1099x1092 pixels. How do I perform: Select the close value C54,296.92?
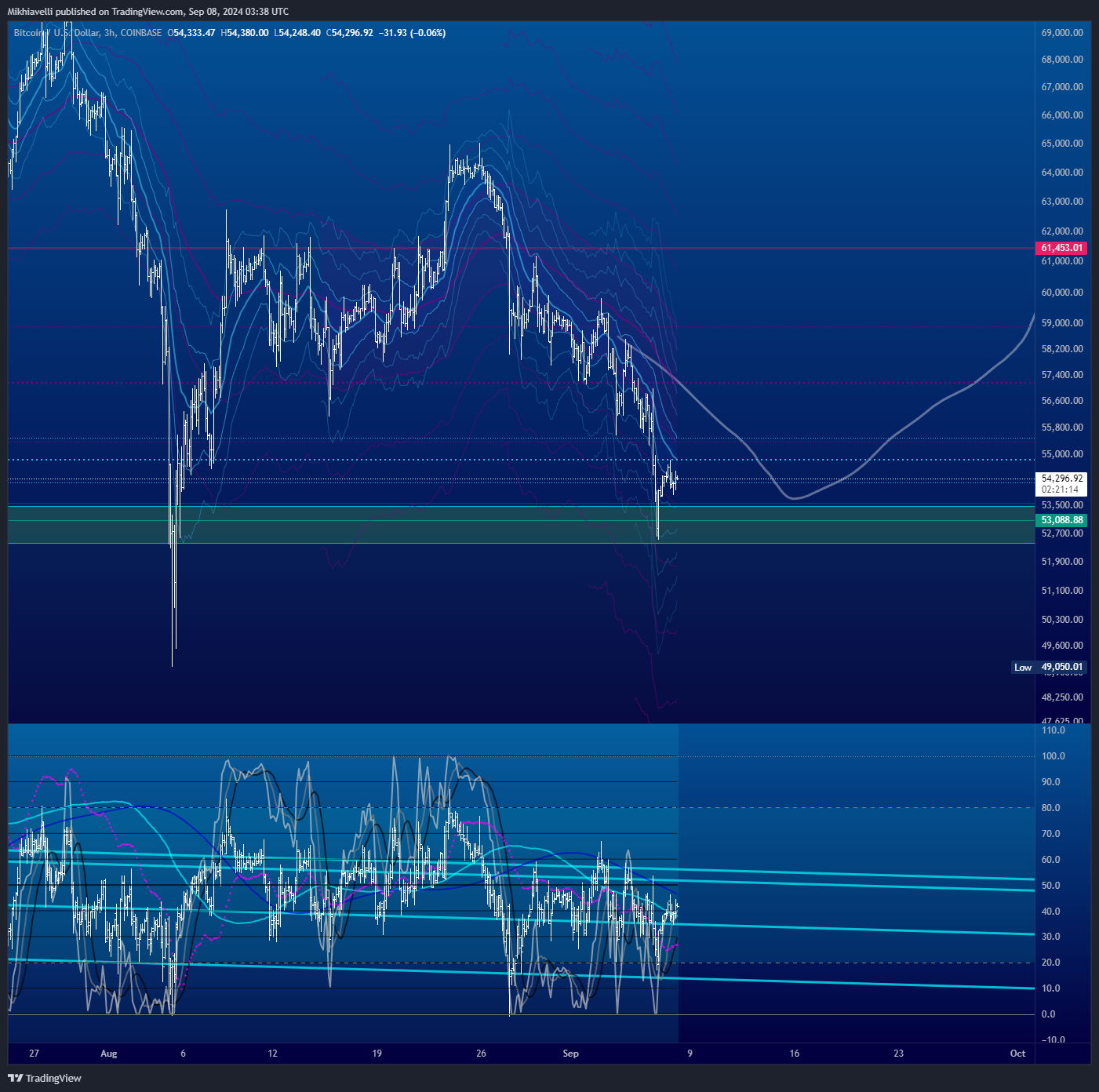click(350, 33)
